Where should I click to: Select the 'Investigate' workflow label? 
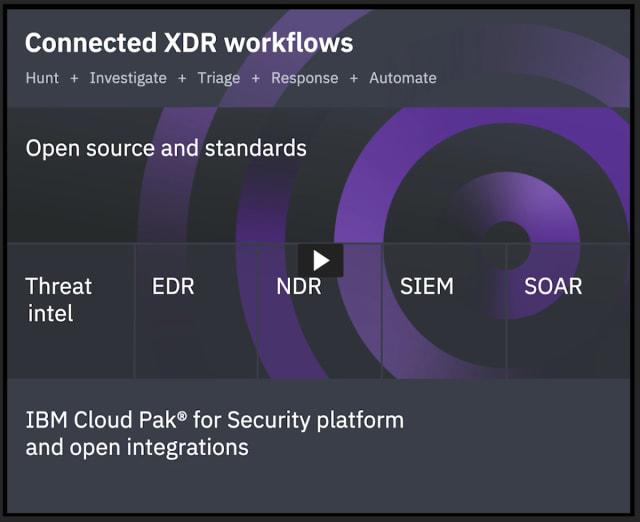(128, 78)
